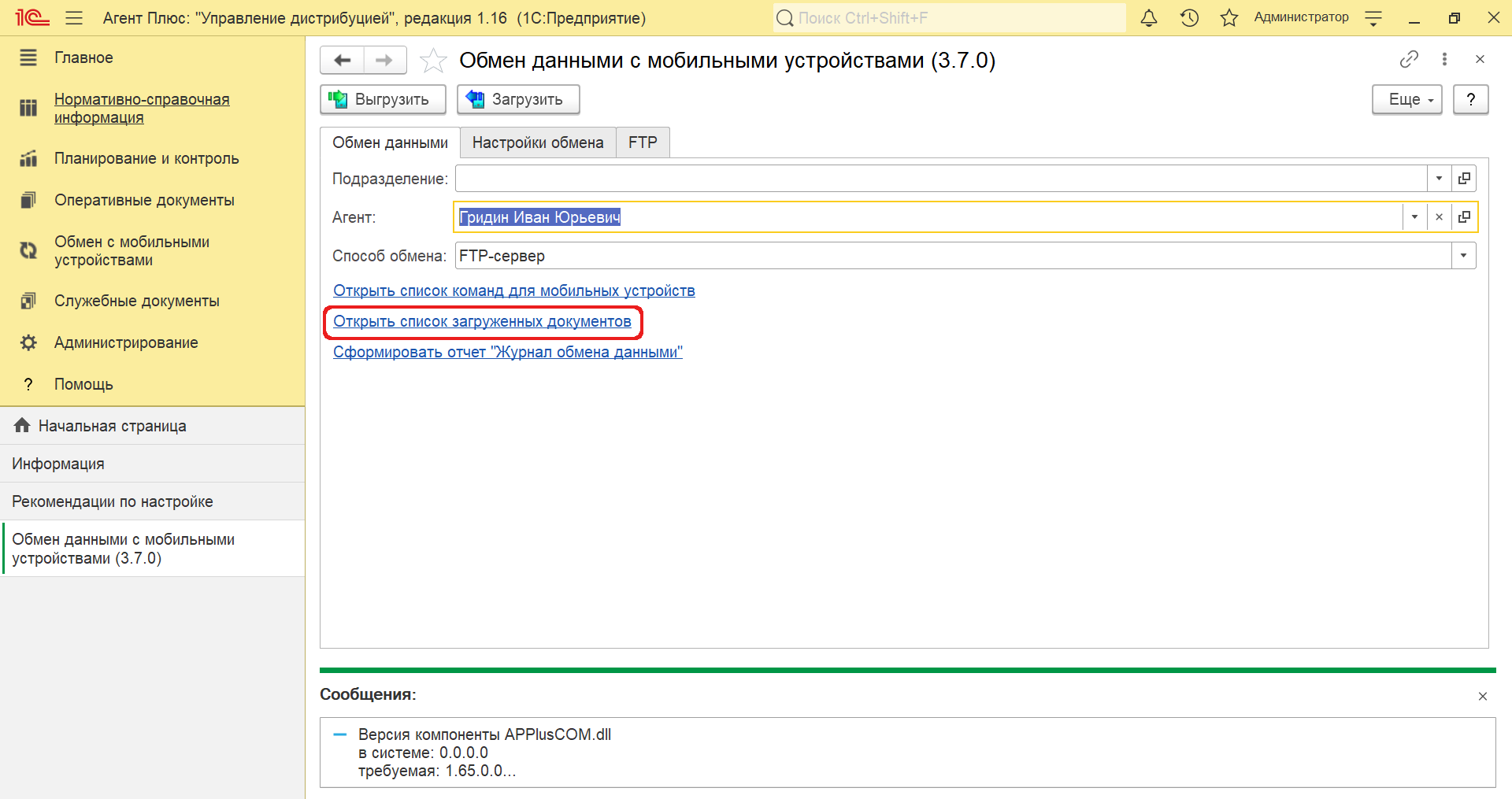The width and height of the screenshot is (1512, 799).
Task: Click the Администрирование gear icon
Action: pos(28,342)
